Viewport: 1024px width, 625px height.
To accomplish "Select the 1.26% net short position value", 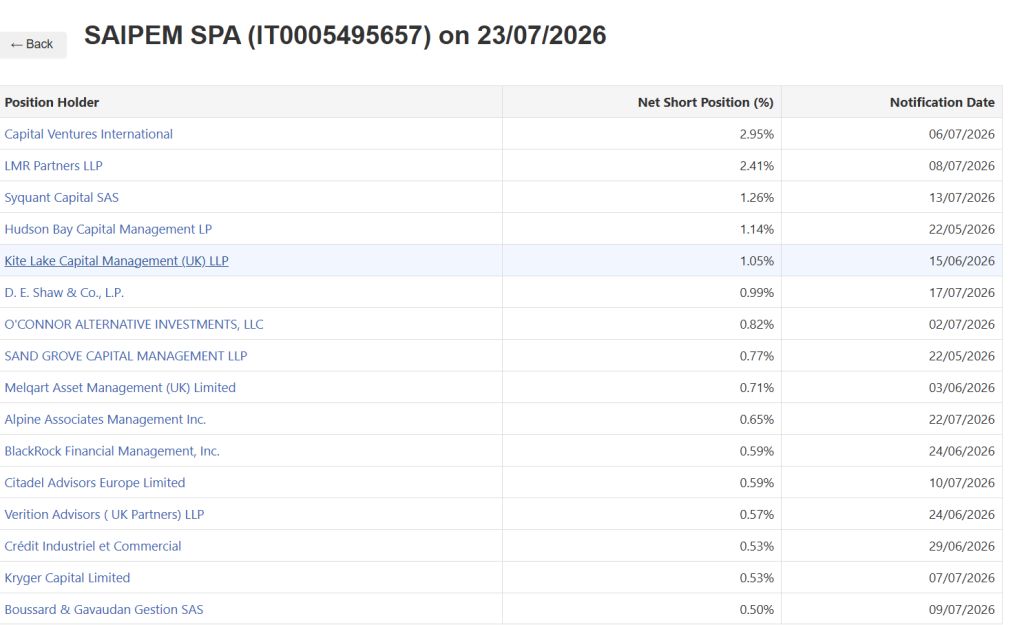I will (756, 197).
